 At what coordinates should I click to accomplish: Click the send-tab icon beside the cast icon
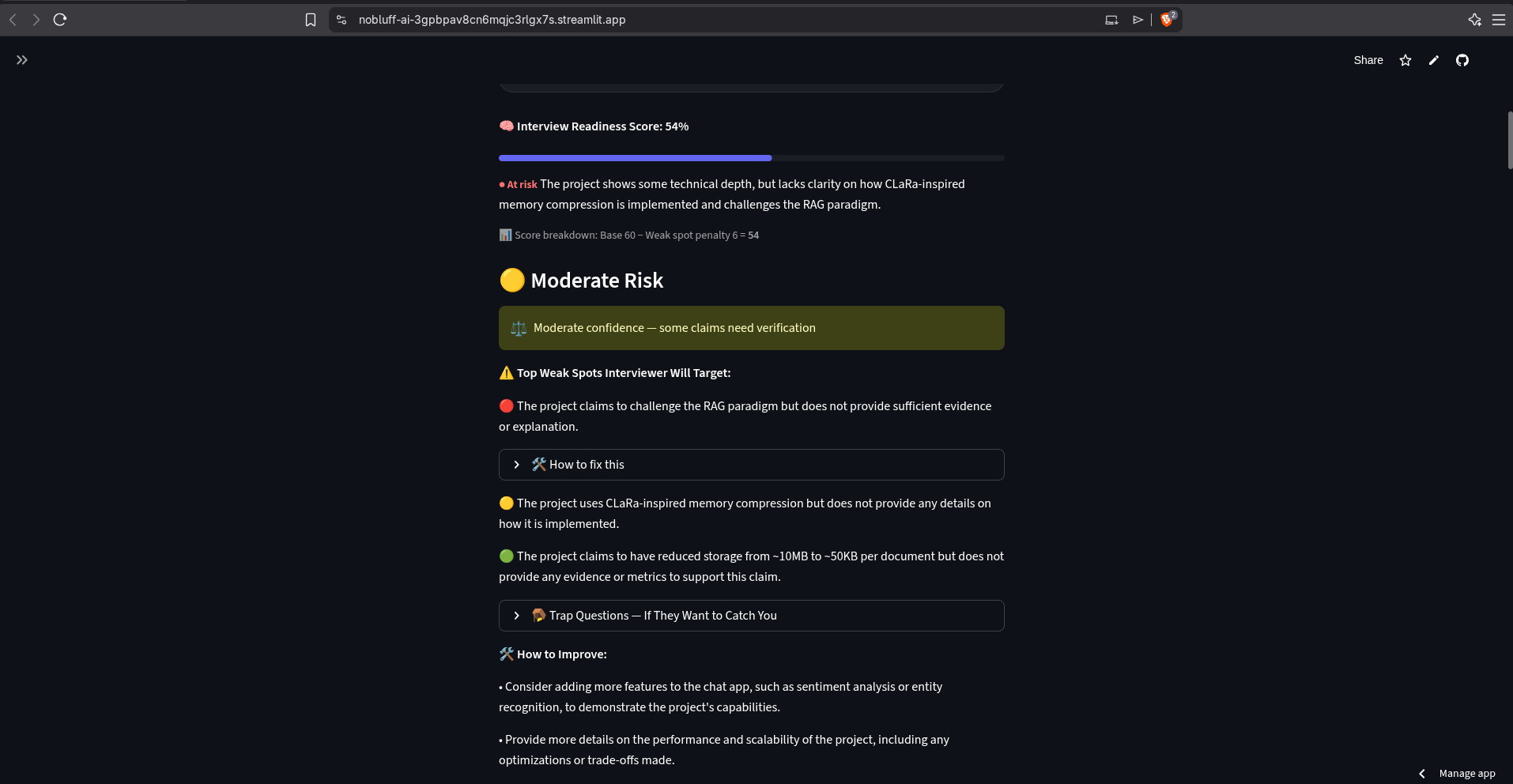pos(1138,20)
